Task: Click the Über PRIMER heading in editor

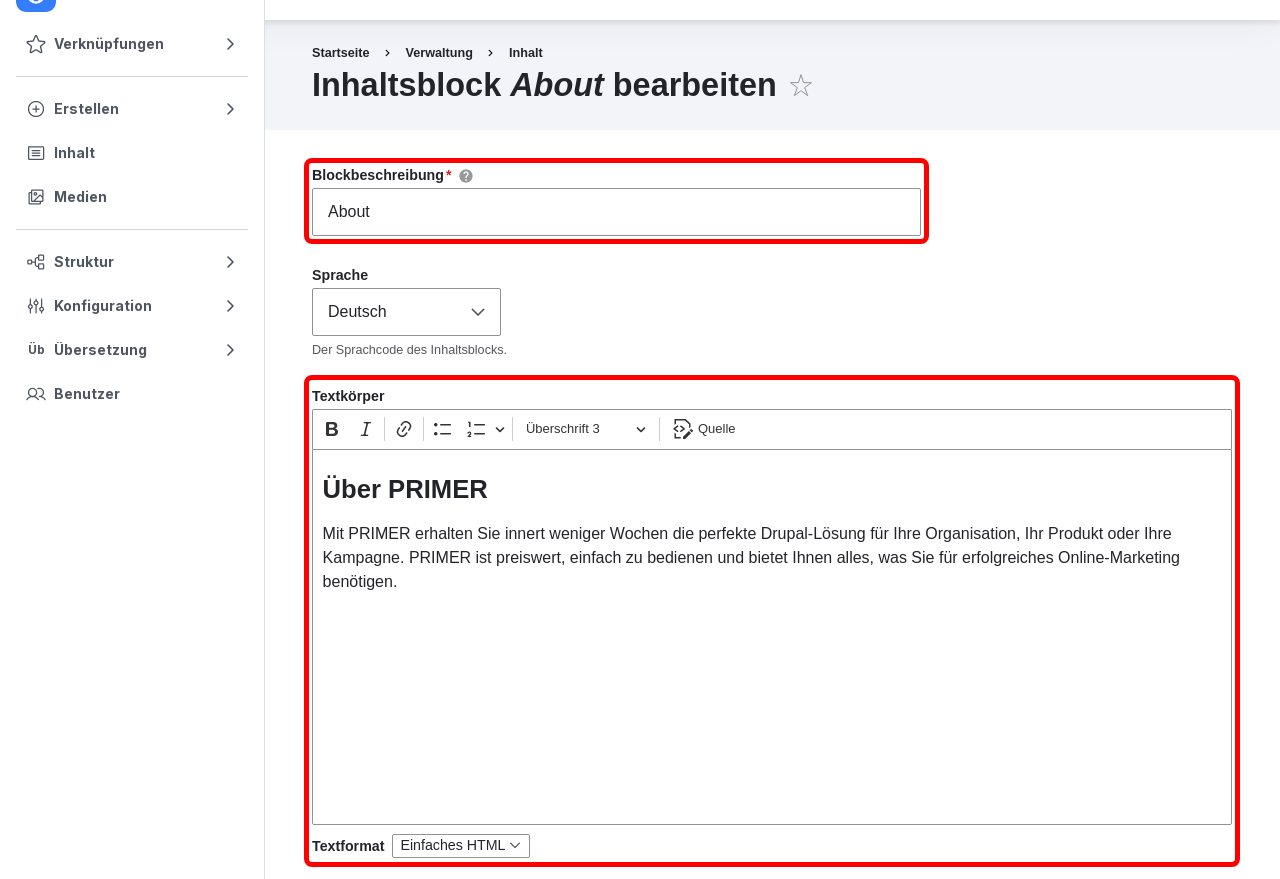Action: [x=405, y=489]
